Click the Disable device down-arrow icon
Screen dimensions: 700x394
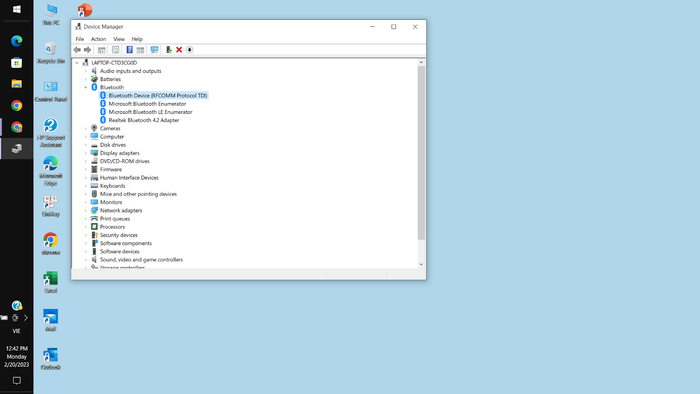point(190,50)
